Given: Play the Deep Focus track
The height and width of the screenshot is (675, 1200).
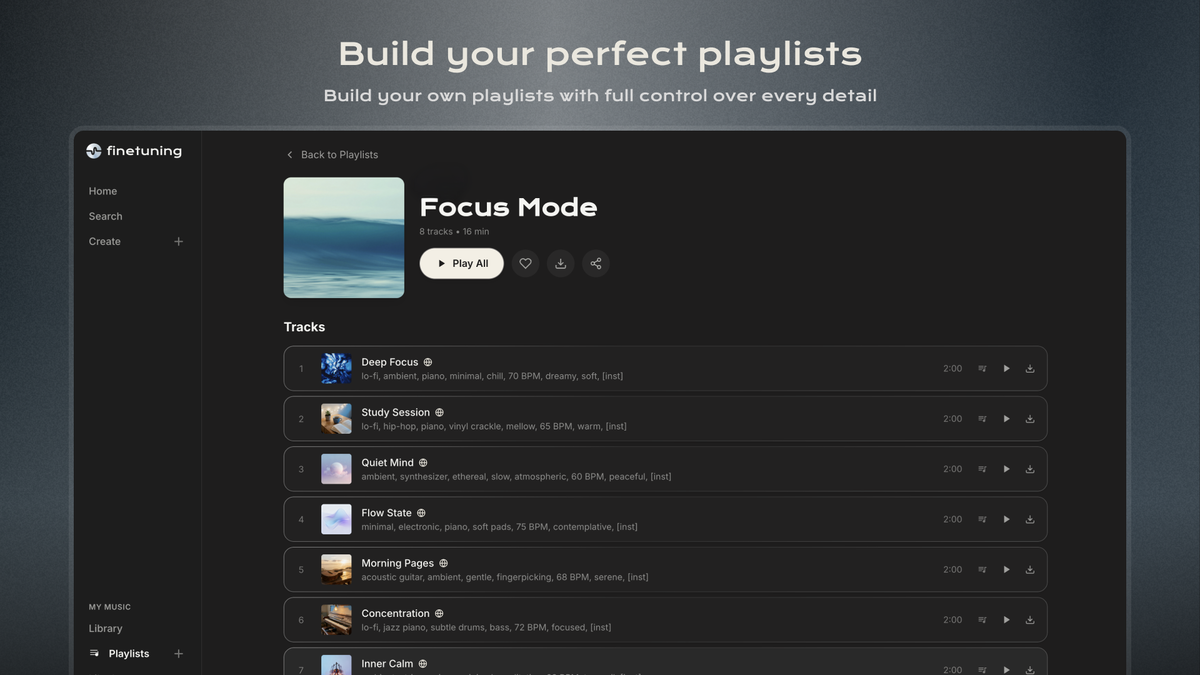Looking at the screenshot, I should [1006, 368].
